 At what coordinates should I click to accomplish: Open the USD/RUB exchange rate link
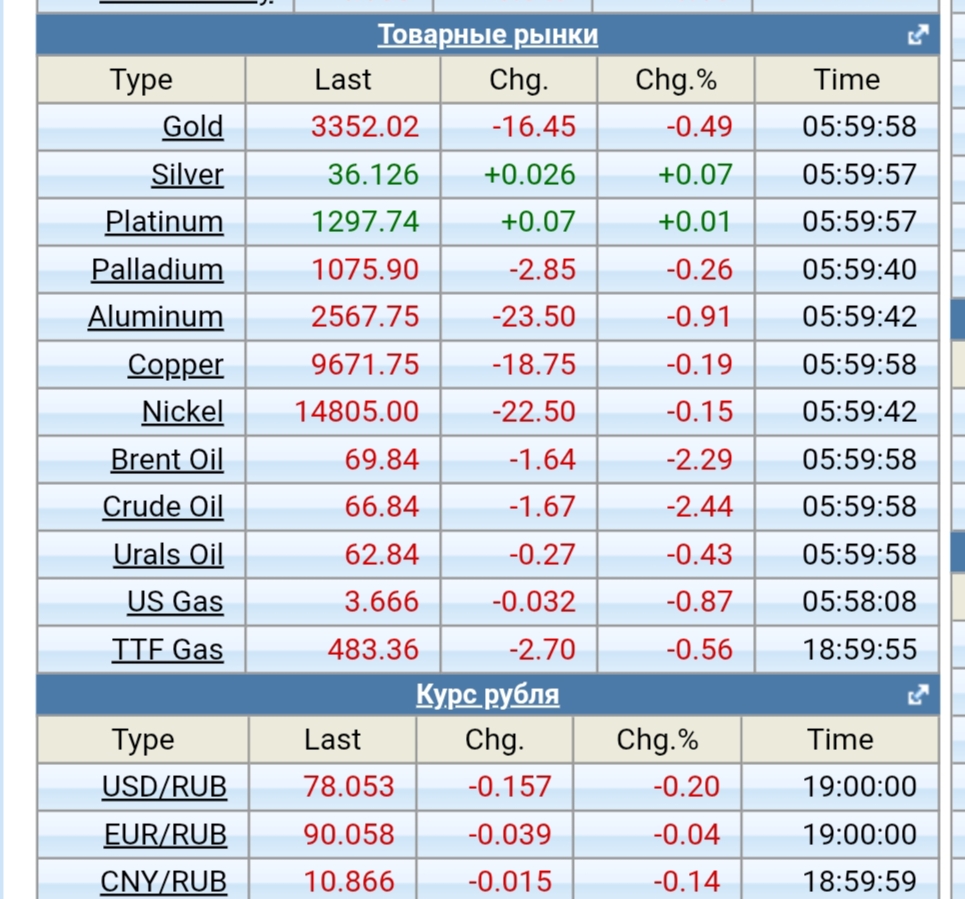pos(164,787)
